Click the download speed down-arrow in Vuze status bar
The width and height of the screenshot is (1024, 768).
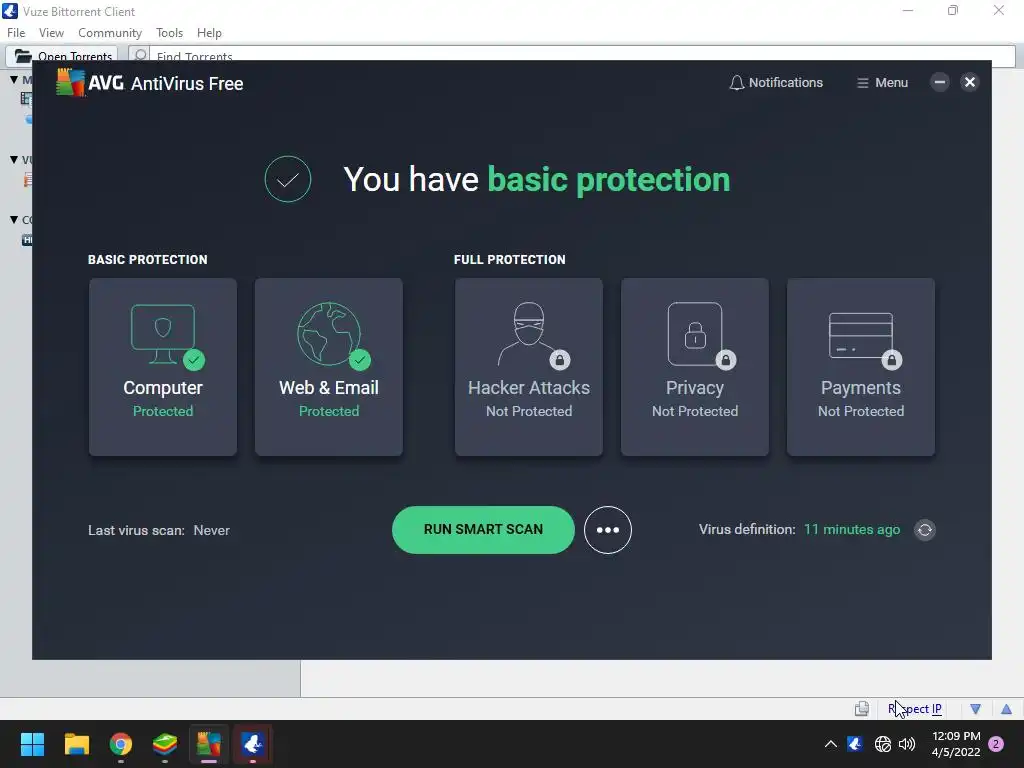[976, 709]
